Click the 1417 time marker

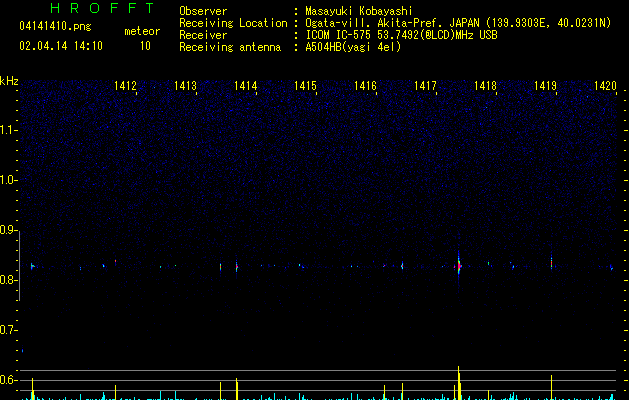click(425, 86)
